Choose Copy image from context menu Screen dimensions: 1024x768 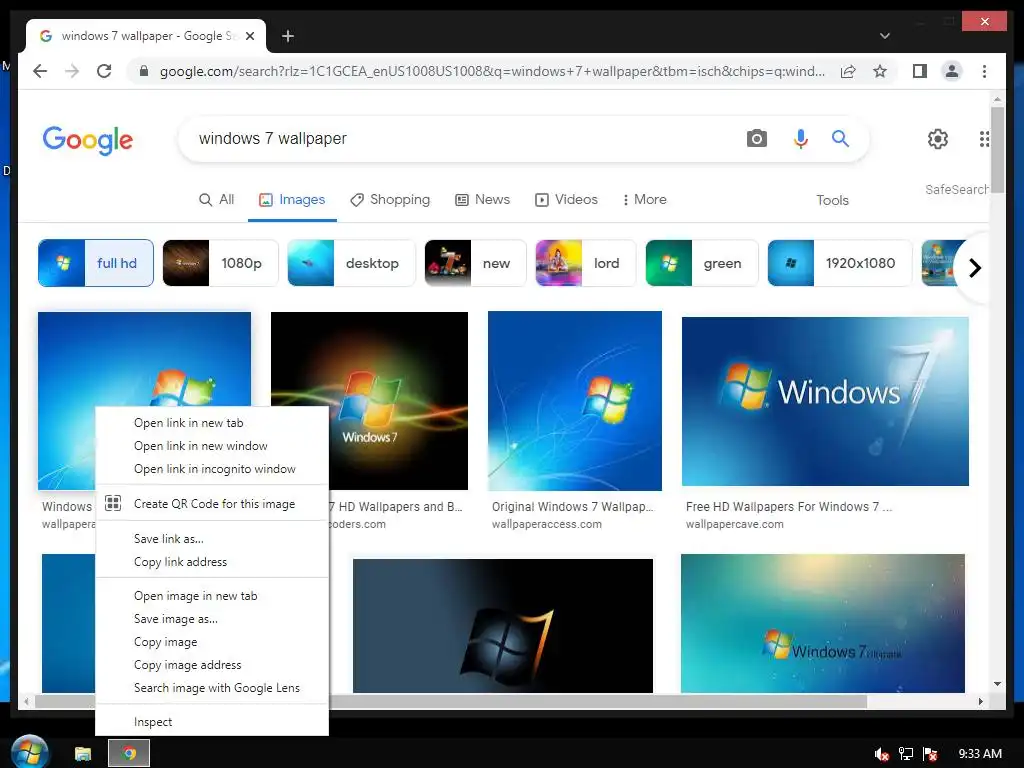212,642
